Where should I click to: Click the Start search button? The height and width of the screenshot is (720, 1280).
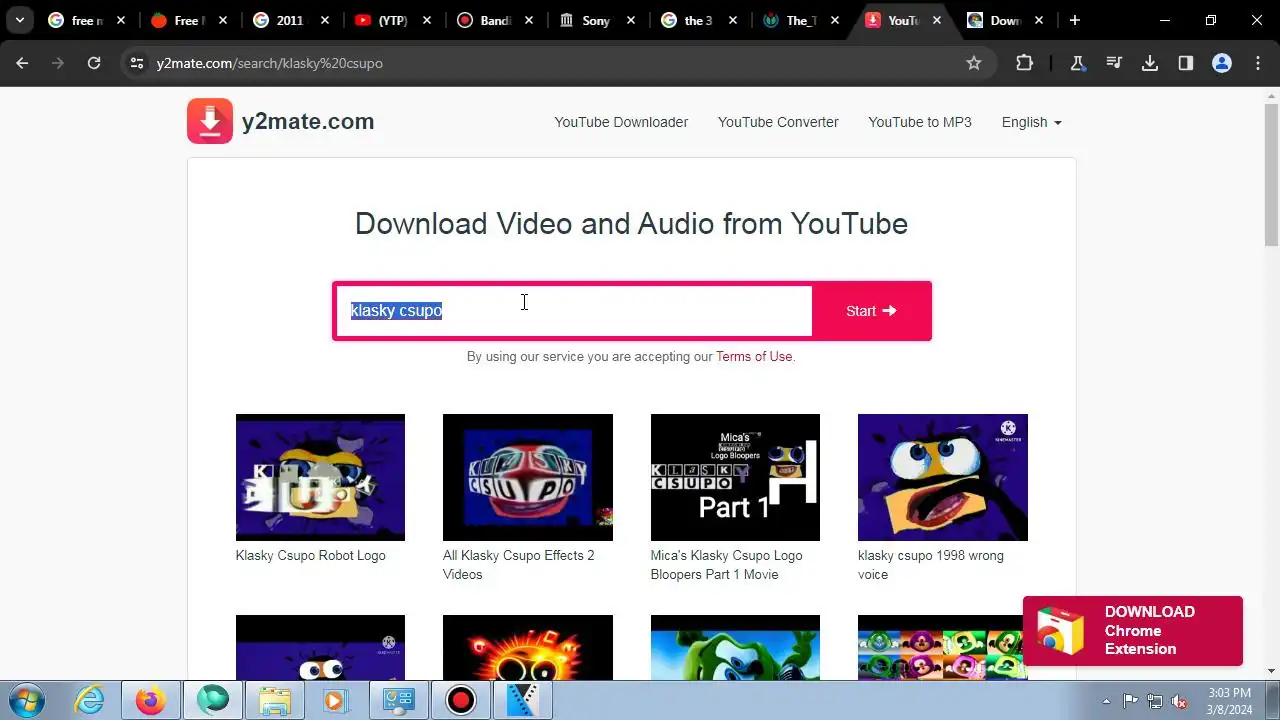coord(871,311)
